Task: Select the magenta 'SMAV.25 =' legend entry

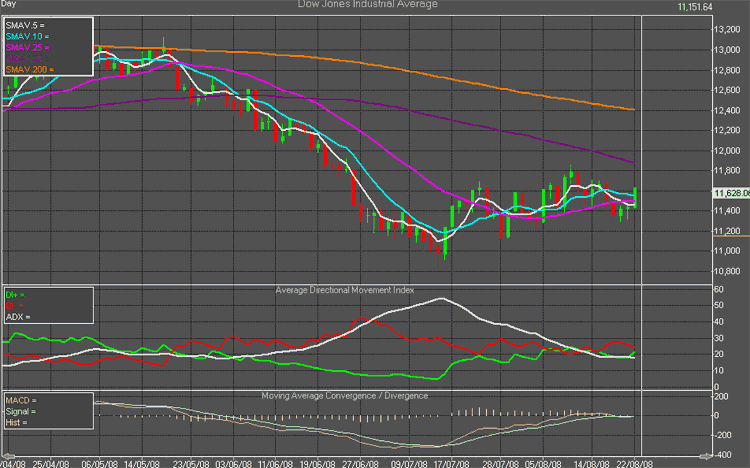Action: click(x=27, y=47)
